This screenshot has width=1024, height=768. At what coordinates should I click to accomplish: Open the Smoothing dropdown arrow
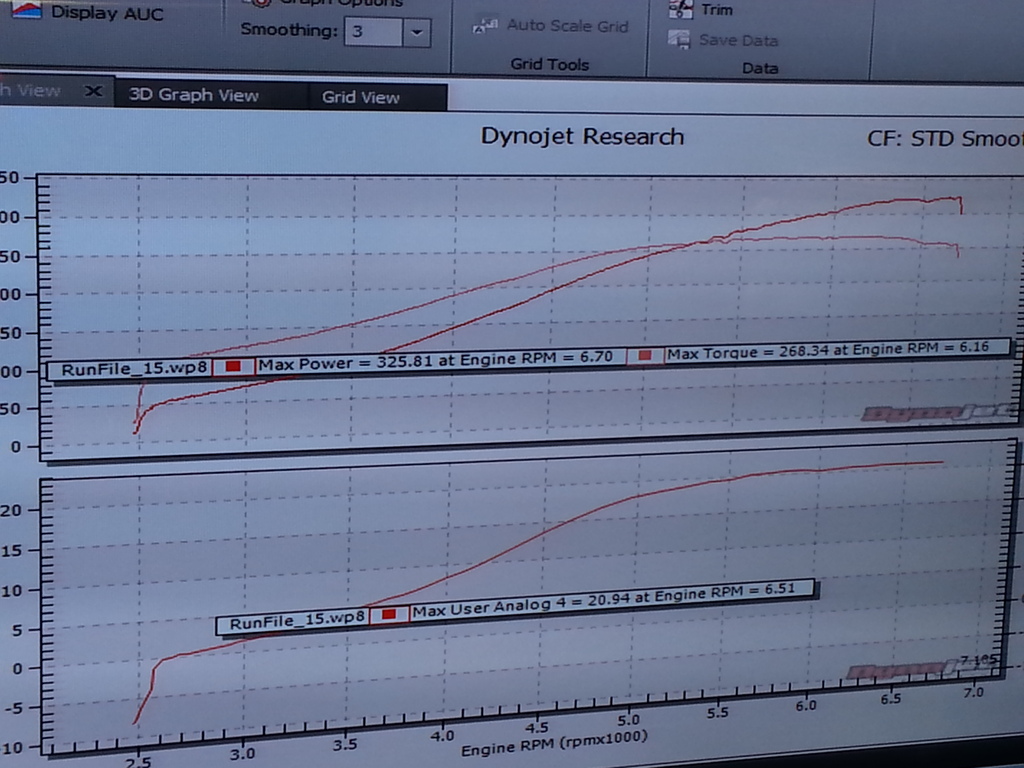tap(416, 32)
